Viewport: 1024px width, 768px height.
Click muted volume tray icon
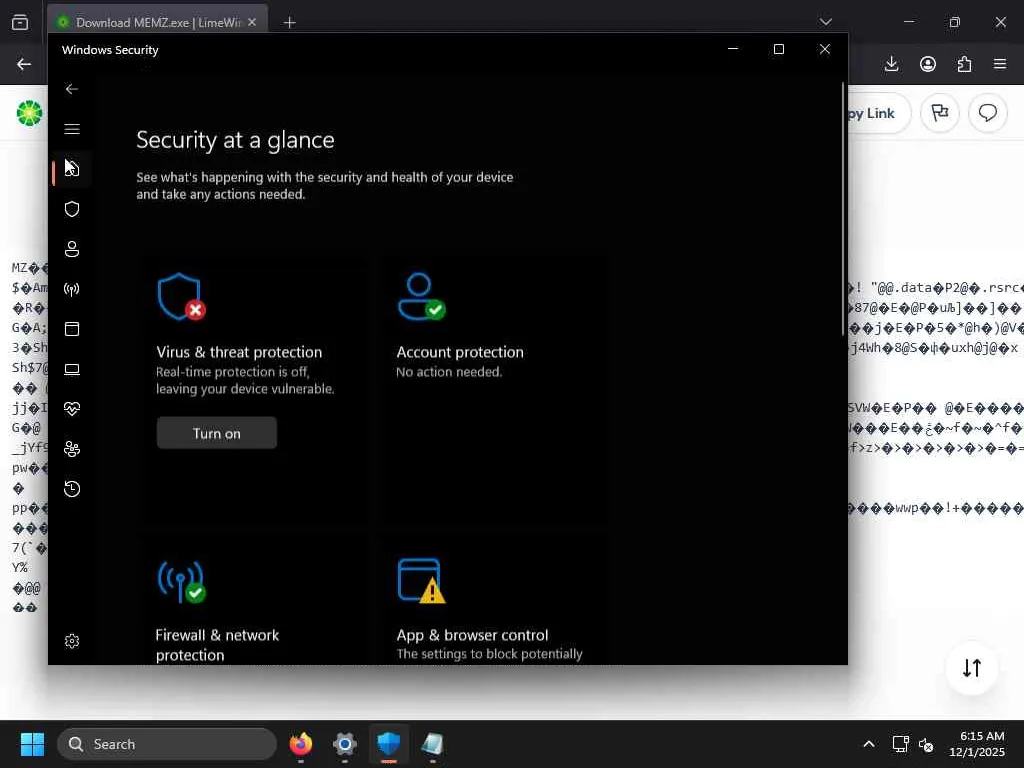click(926, 744)
